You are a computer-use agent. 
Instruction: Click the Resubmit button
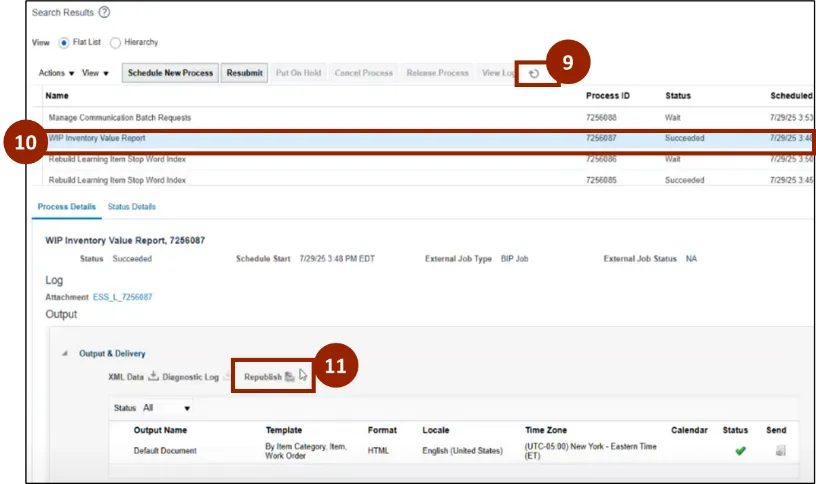(245, 73)
